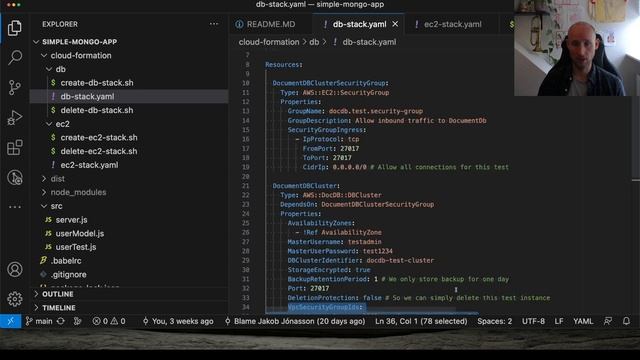Image resolution: width=640 pixels, height=360 pixels.
Task: Change indentation via Spaces: 2
Action: click(494, 321)
